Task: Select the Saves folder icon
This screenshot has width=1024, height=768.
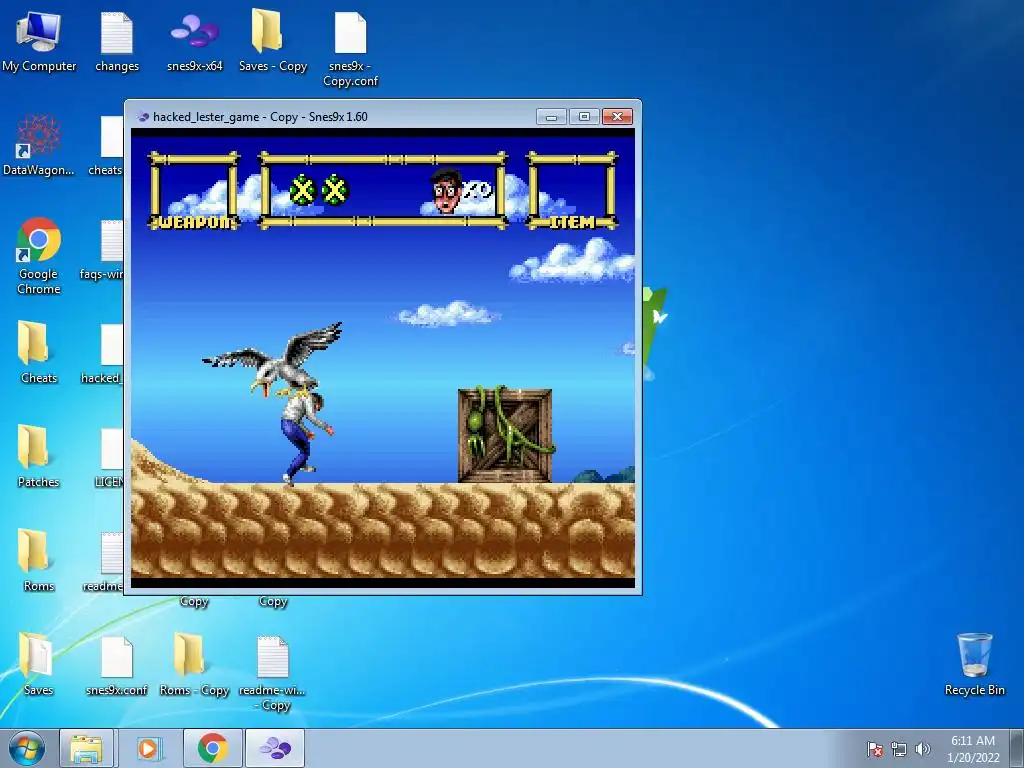Action: click(39, 664)
